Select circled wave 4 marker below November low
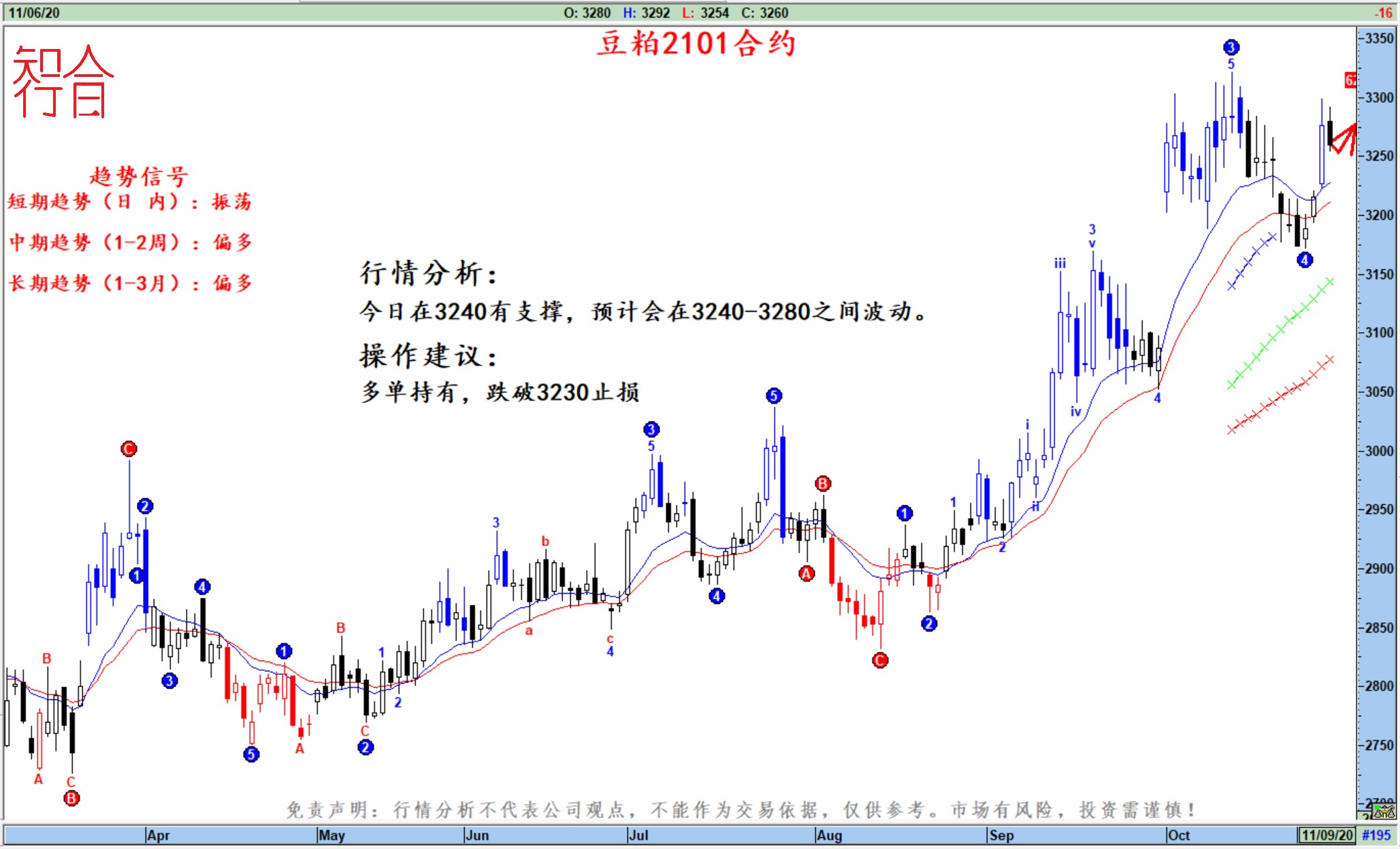The width and height of the screenshot is (1400, 849). (1304, 259)
